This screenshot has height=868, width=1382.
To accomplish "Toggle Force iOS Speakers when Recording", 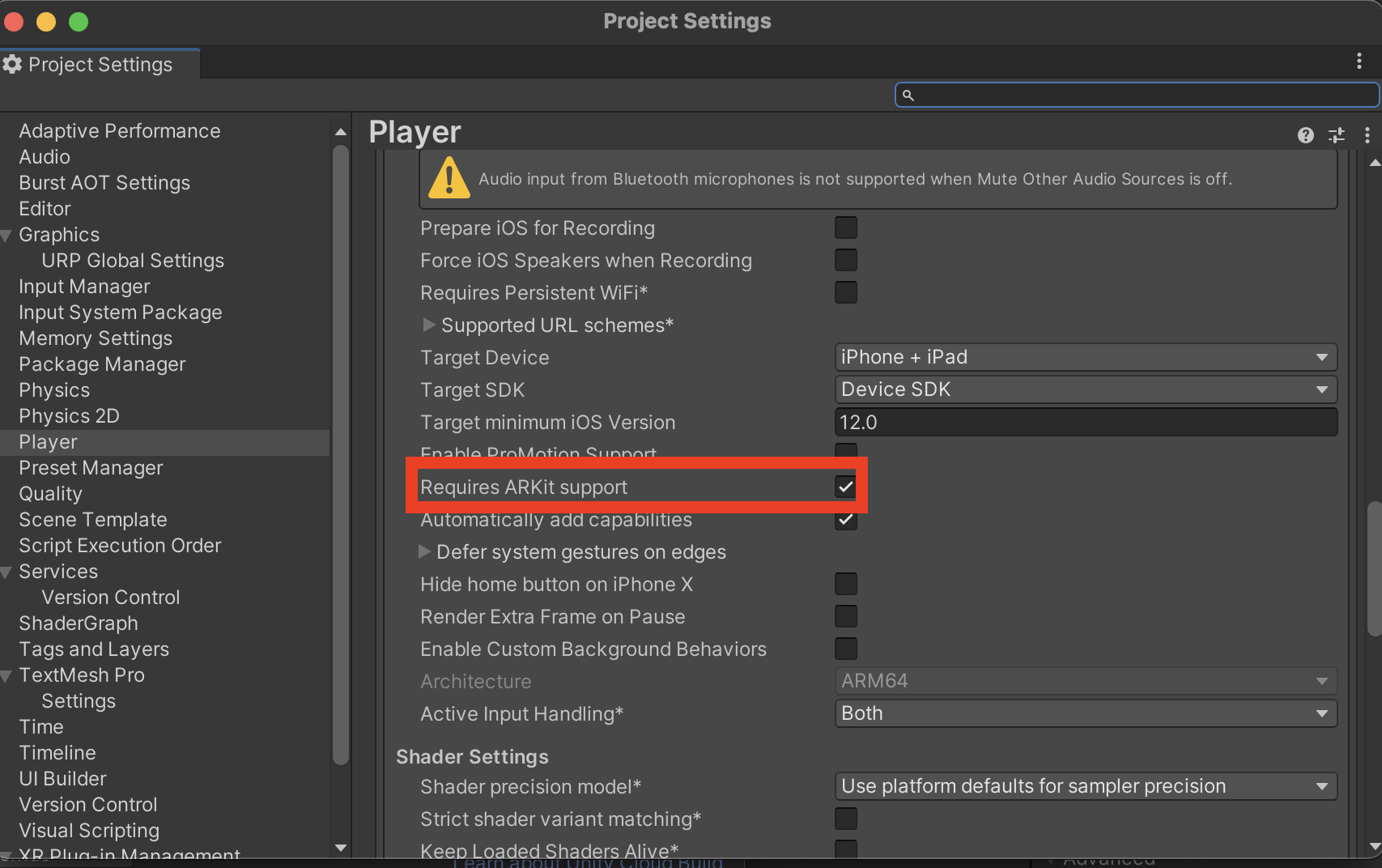I will tap(846, 260).
